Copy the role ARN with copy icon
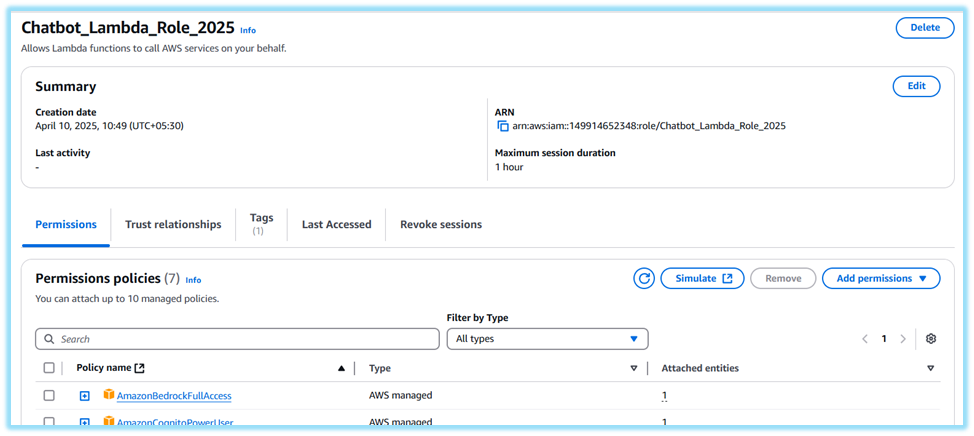The width and height of the screenshot is (974, 436). [503, 126]
